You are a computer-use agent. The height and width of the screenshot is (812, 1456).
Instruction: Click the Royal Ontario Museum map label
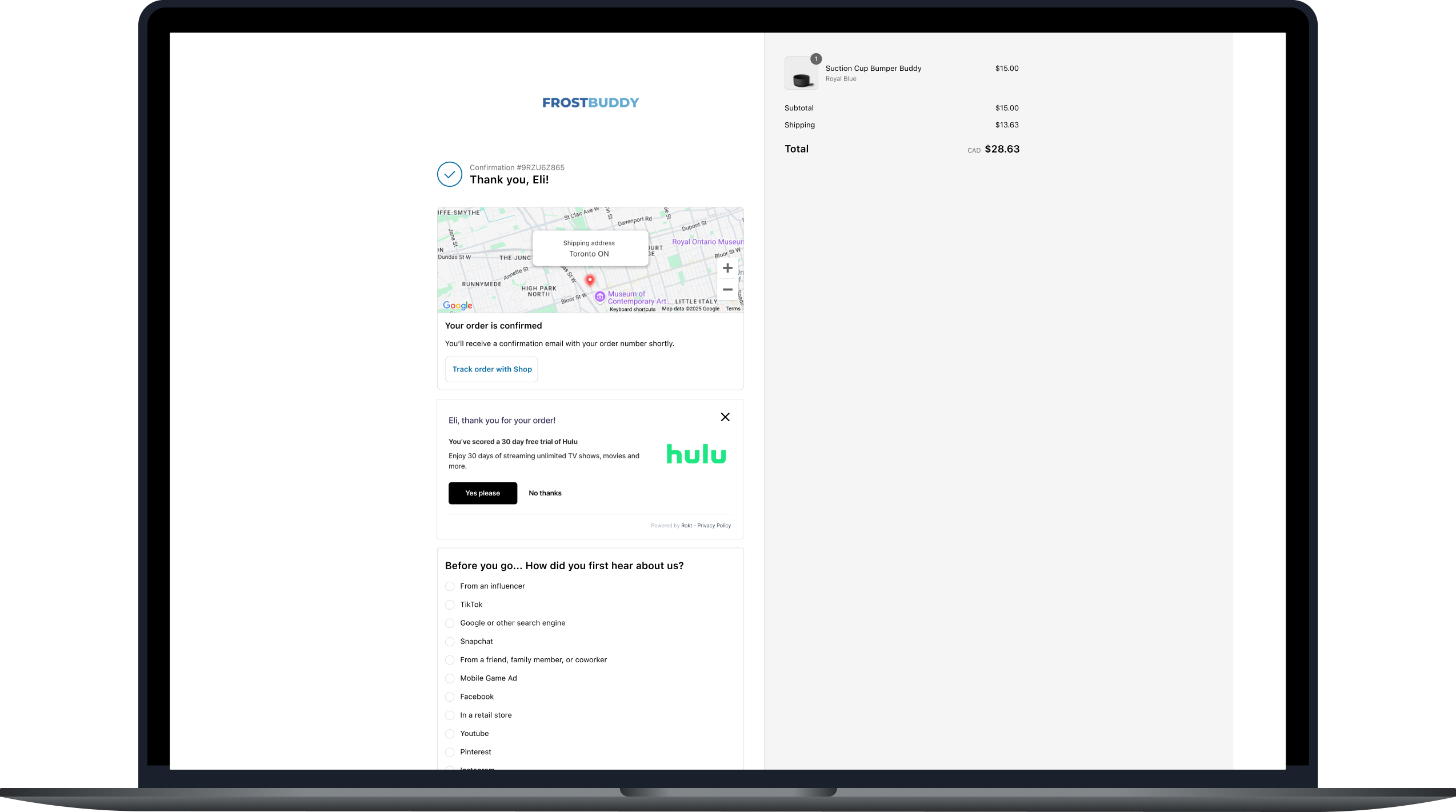point(707,242)
